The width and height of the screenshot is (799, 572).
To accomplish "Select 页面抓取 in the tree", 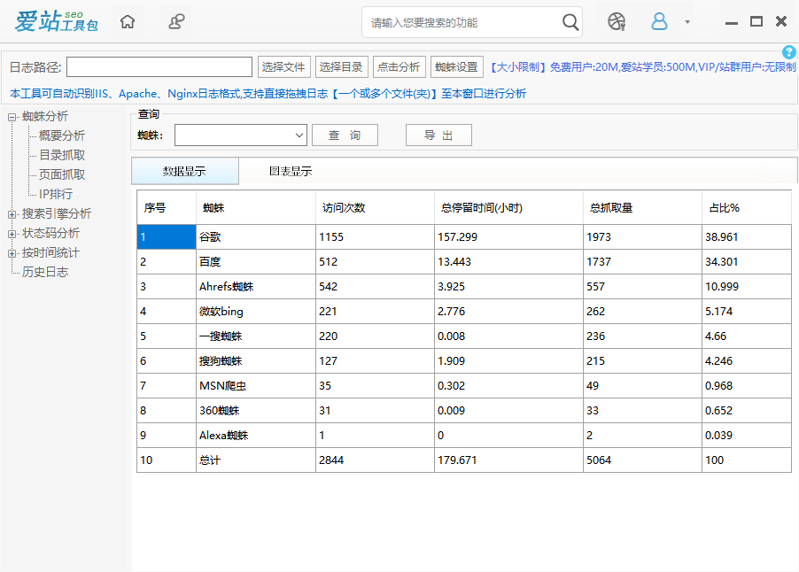I will coord(62,175).
